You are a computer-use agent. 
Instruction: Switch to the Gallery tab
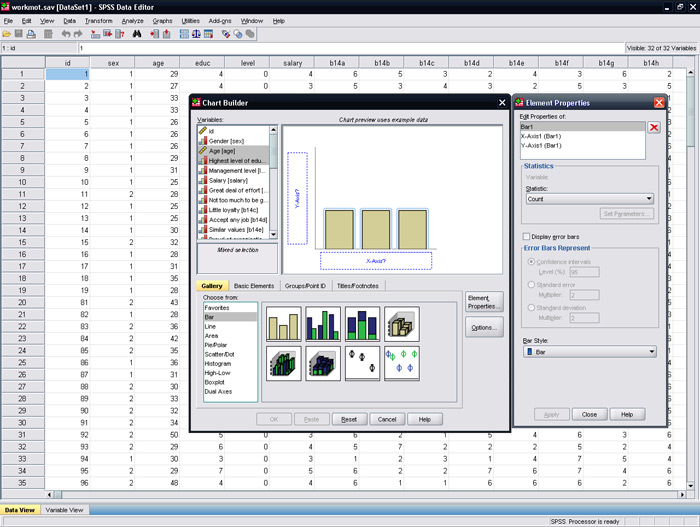(212, 286)
